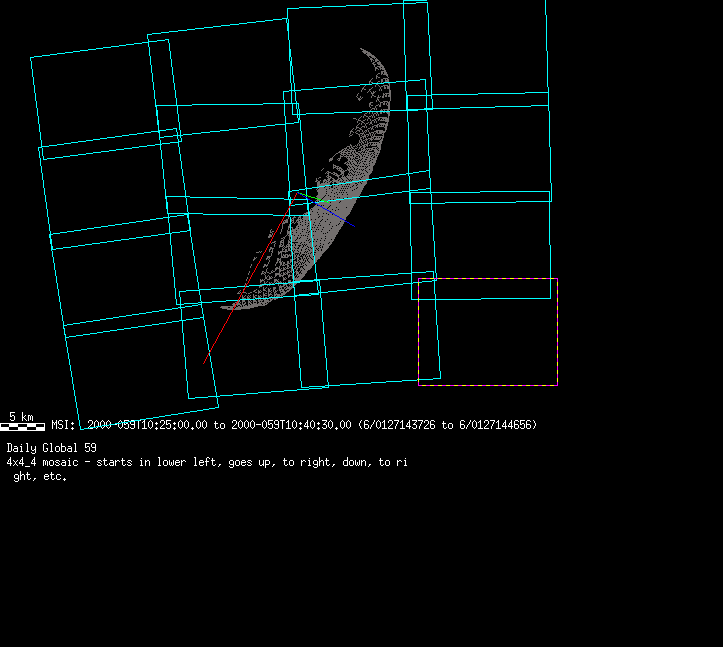Click the wrapped "ght, etc." text line
723x647 pixels.
click(39, 477)
